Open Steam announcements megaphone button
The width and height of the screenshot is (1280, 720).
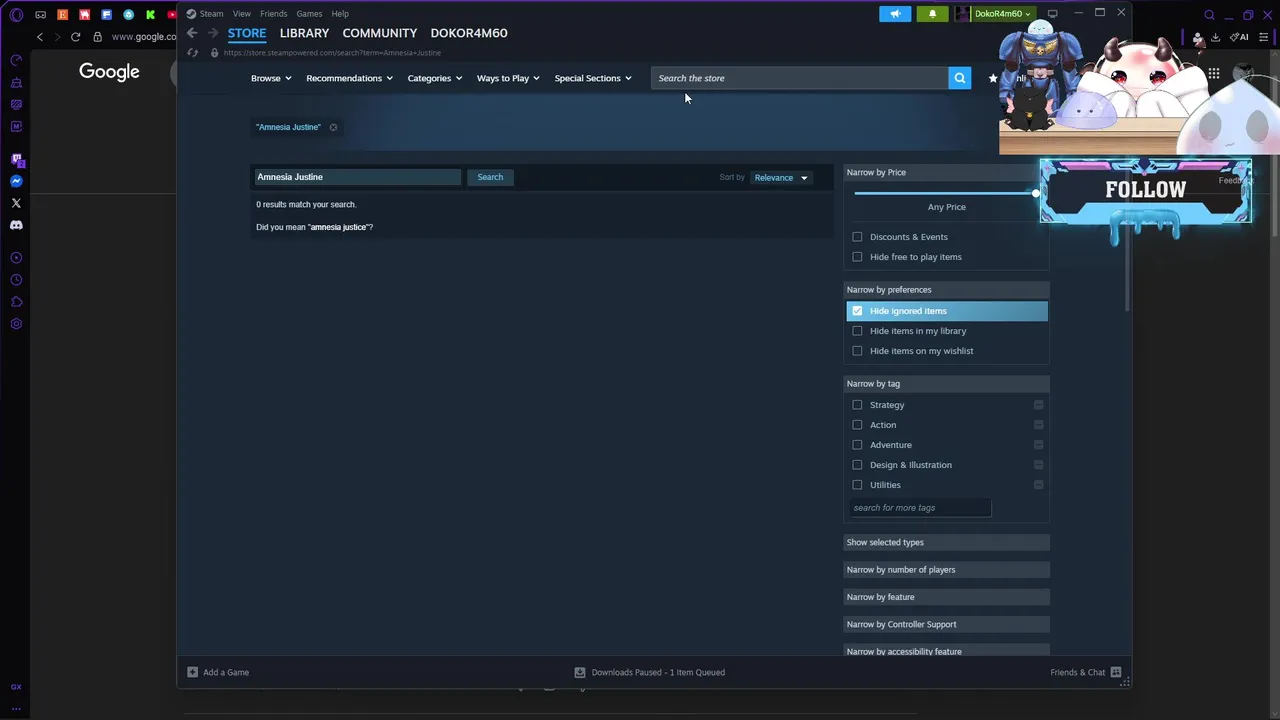coord(895,14)
